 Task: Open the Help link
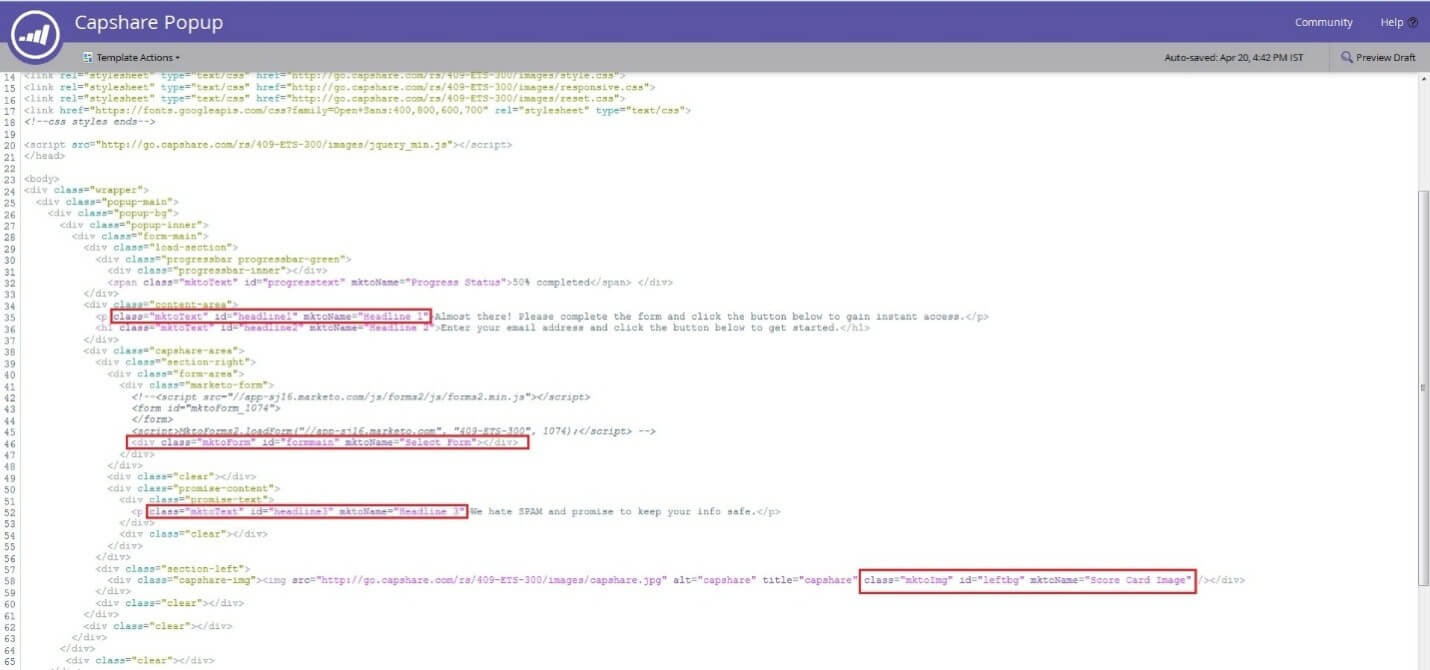click(x=1399, y=23)
